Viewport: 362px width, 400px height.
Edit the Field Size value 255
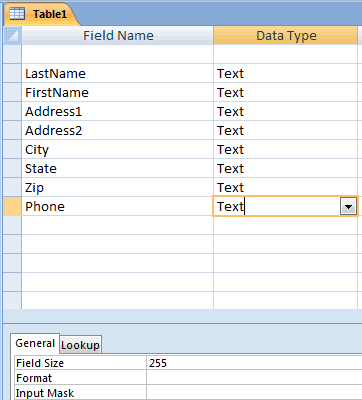(x=254, y=363)
